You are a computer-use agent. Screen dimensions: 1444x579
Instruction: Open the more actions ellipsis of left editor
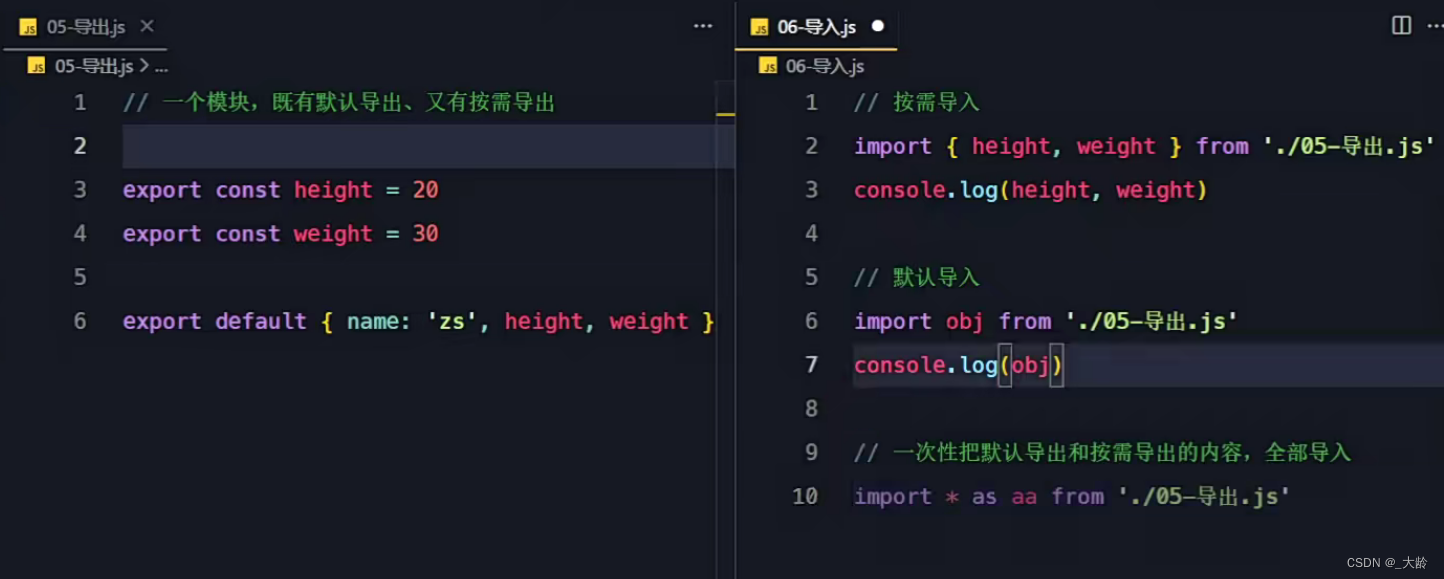point(703,25)
